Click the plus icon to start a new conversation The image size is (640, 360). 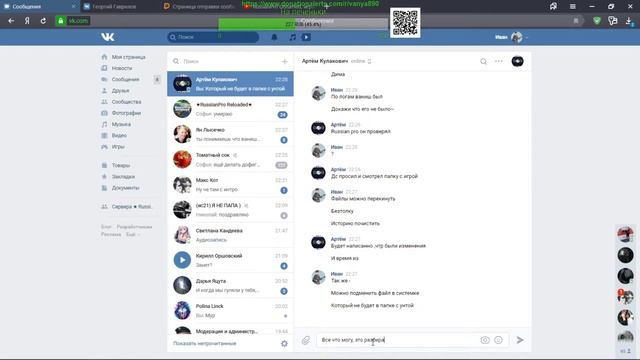(x=284, y=61)
